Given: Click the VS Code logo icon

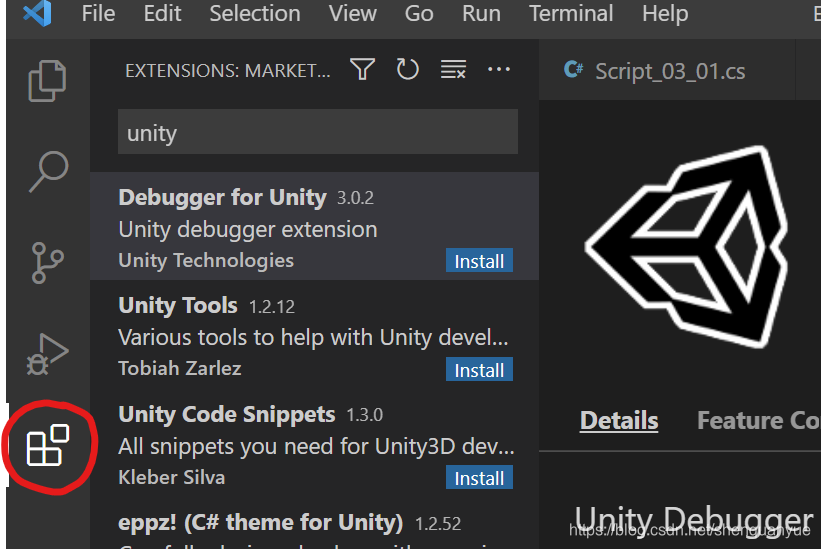Looking at the screenshot, I should click(x=37, y=13).
